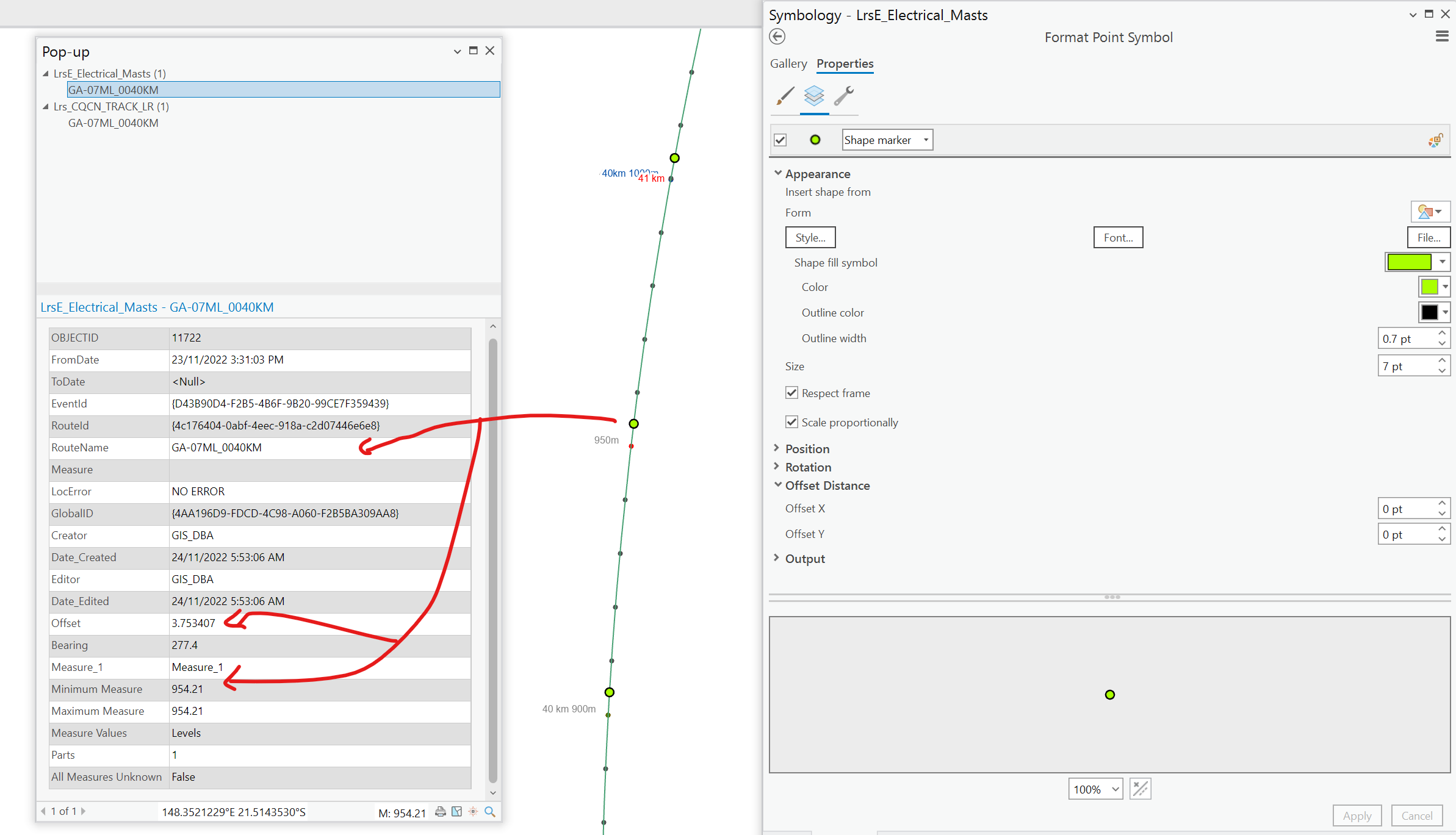
Task: Open the Style... dialog
Action: tap(810, 237)
